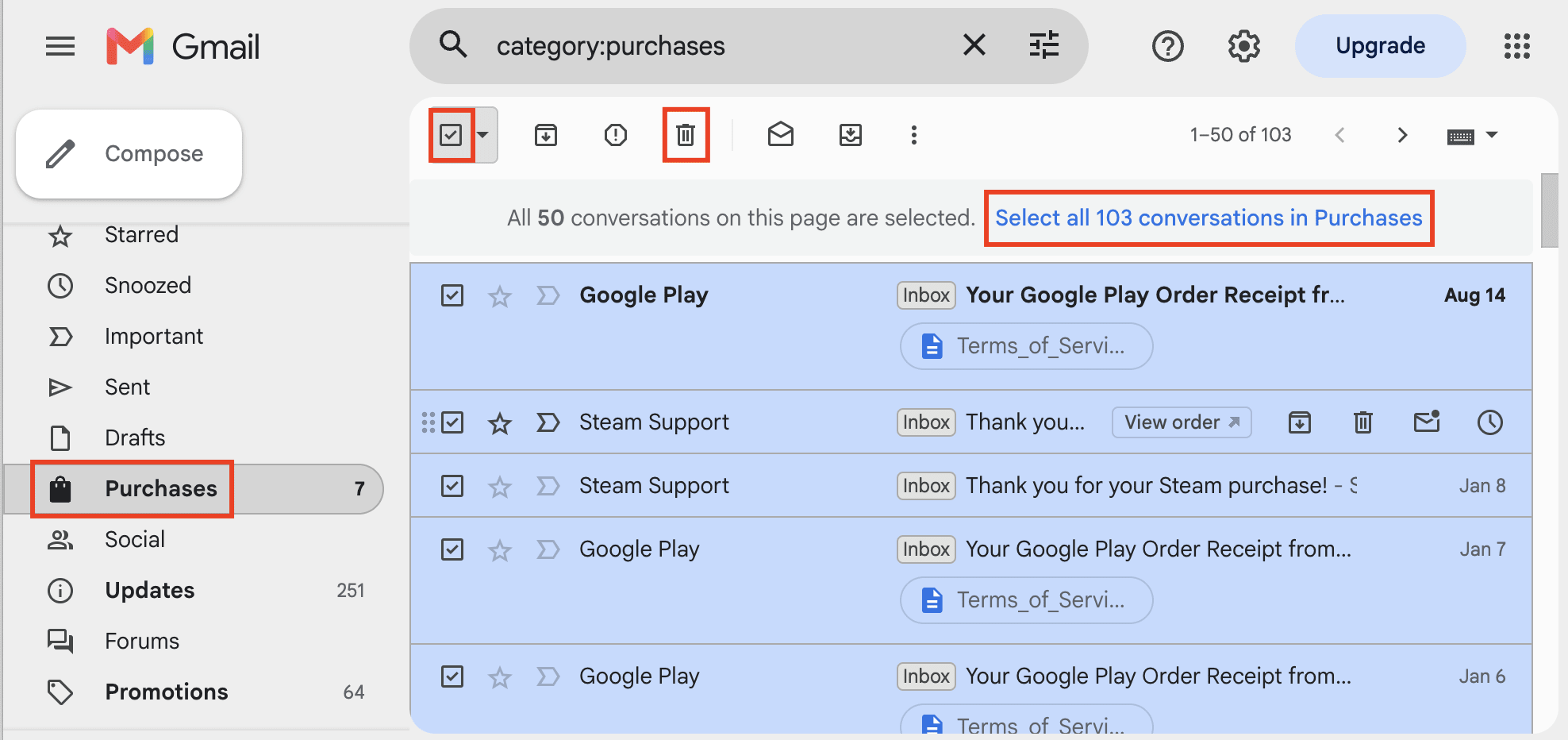Open the toolbar More three-dots menu
Screen dimensions: 1568x740
pyautogui.click(x=914, y=135)
